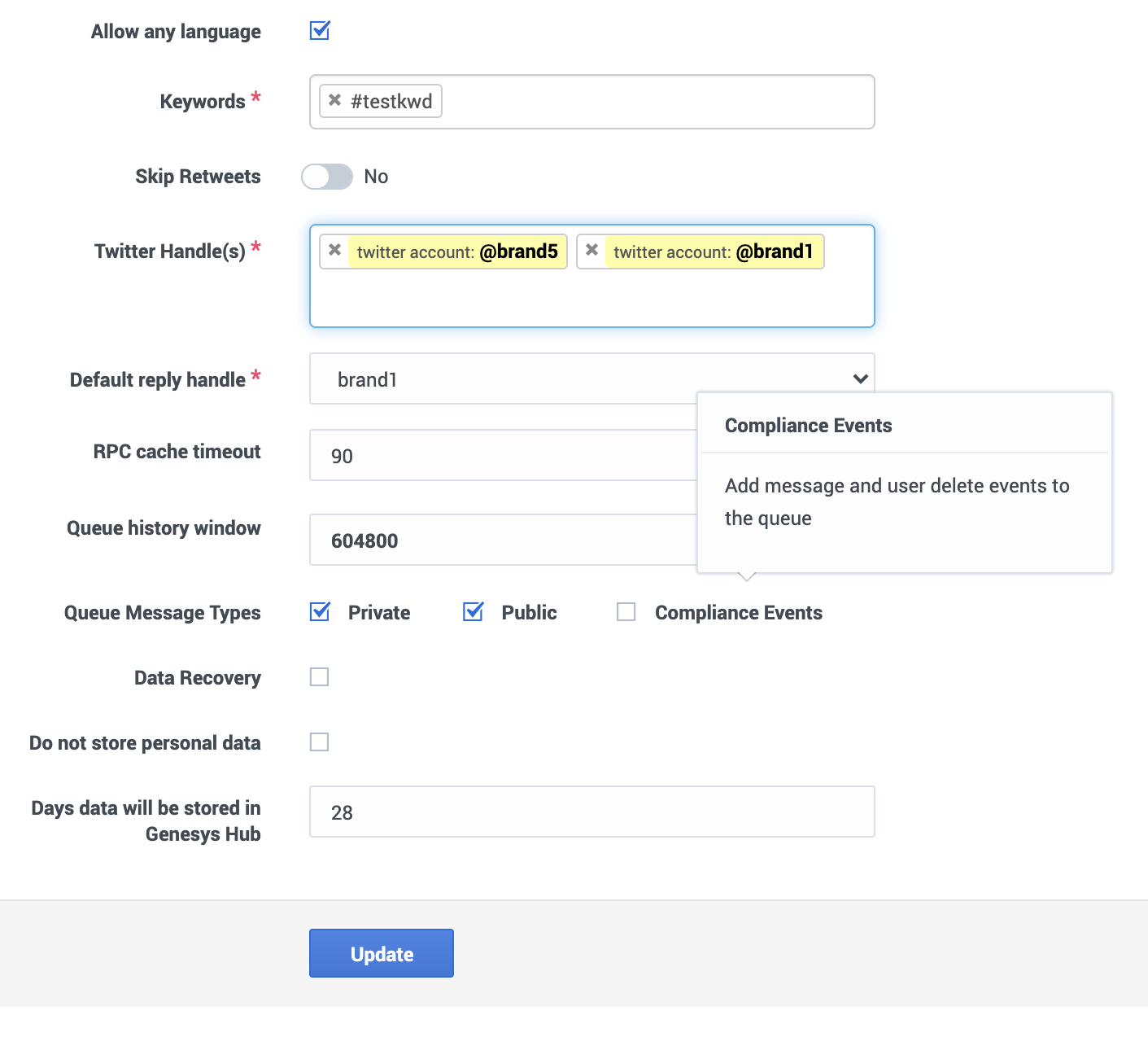Uncheck the Public message type
This screenshot has width=1148, height=1037.
coord(473,611)
